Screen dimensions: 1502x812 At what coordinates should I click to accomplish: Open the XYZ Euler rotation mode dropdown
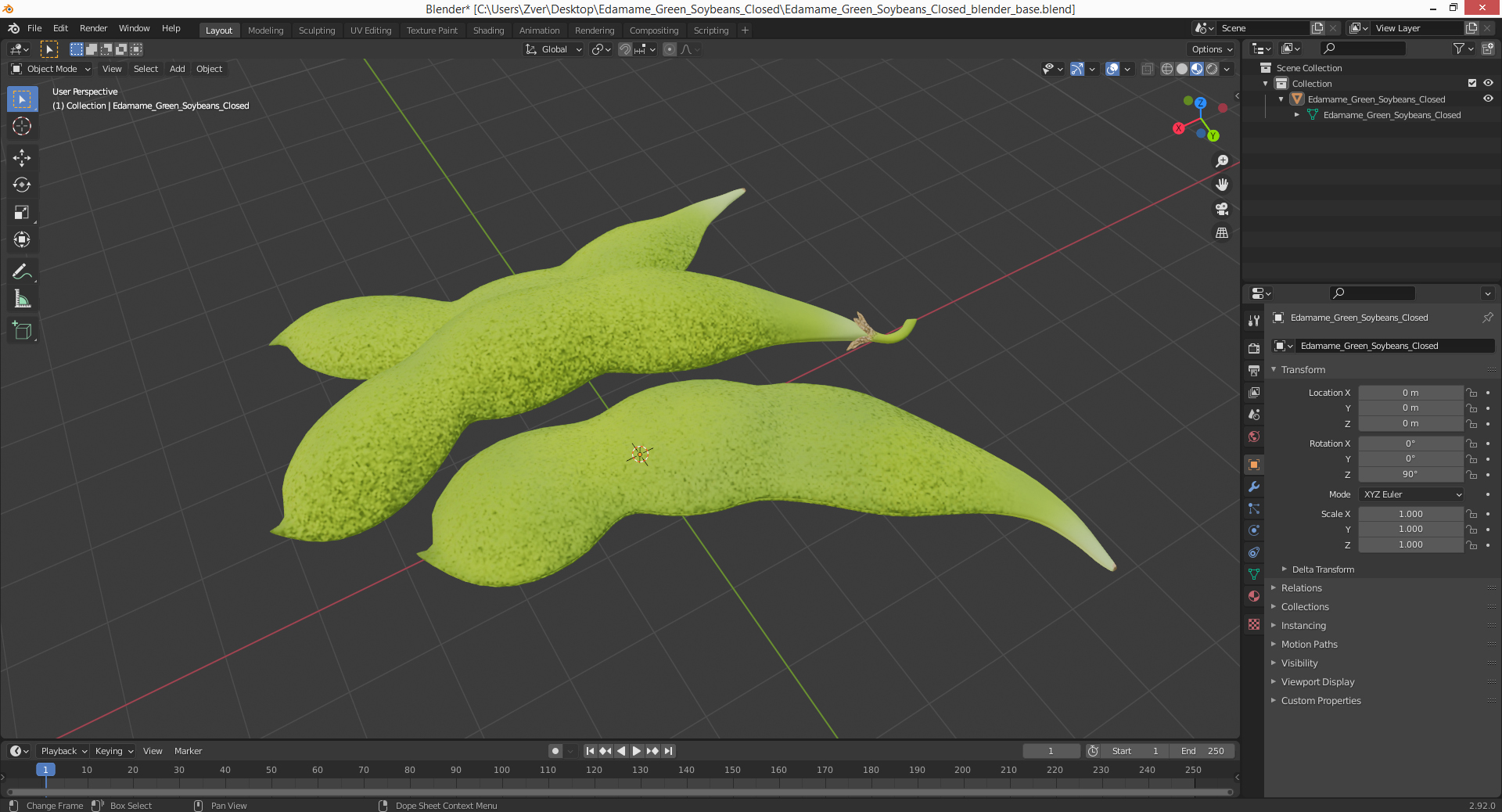click(1411, 494)
